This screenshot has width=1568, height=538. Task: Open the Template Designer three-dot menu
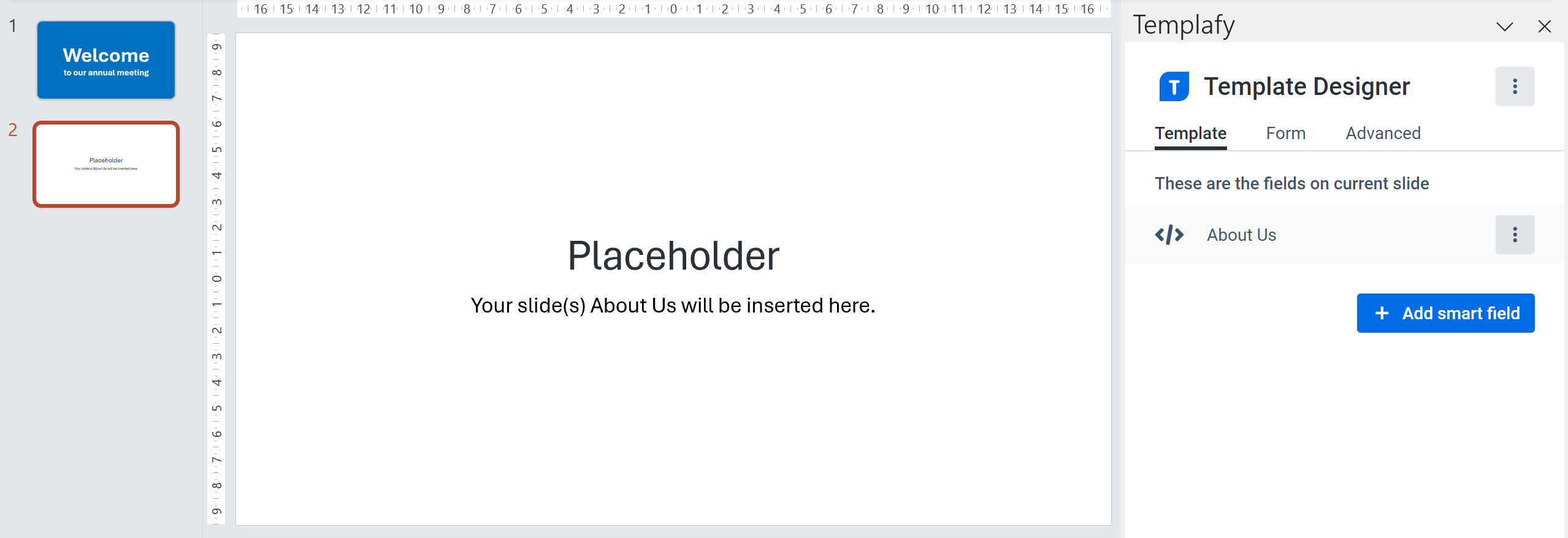click(1514, 86)
